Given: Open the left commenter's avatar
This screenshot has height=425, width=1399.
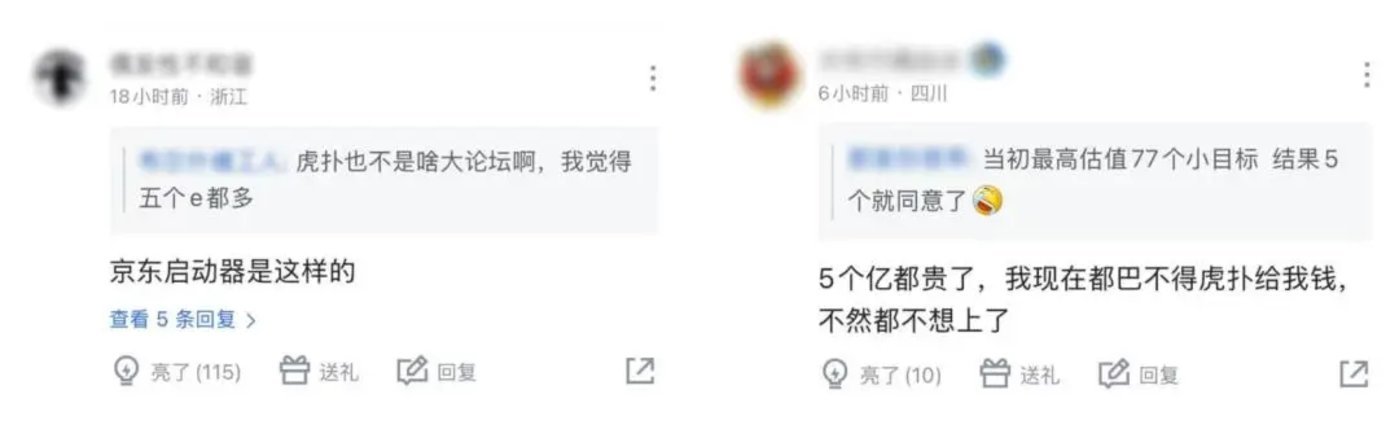Looking at the screenshot, I should [x=58, y=76].
